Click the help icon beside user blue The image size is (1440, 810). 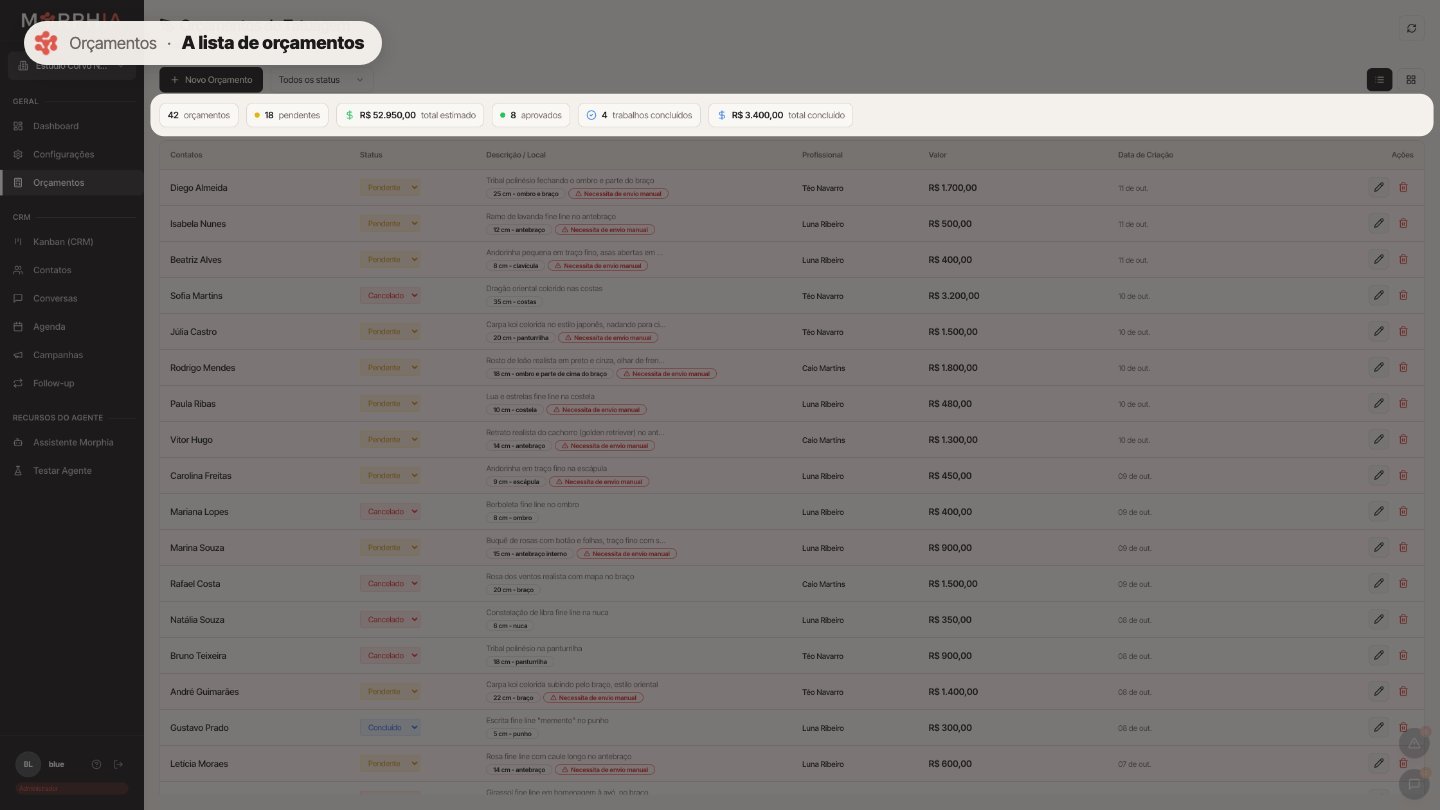pos(96,764)
